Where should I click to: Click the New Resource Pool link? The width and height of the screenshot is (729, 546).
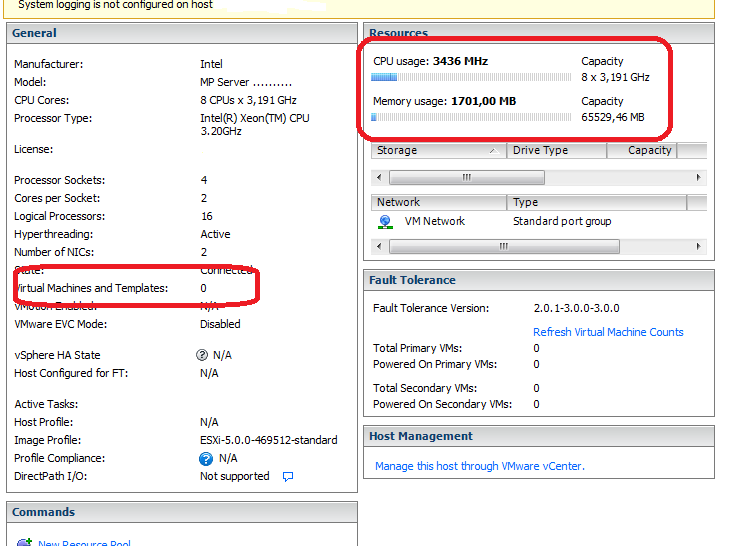coord(84,543)
